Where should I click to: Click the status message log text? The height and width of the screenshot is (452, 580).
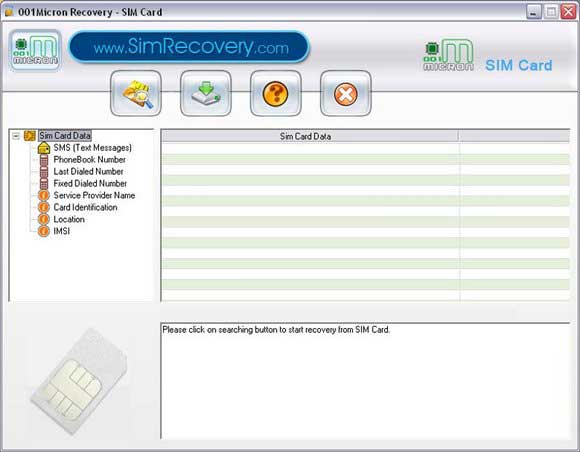click(x=276, y=330)
